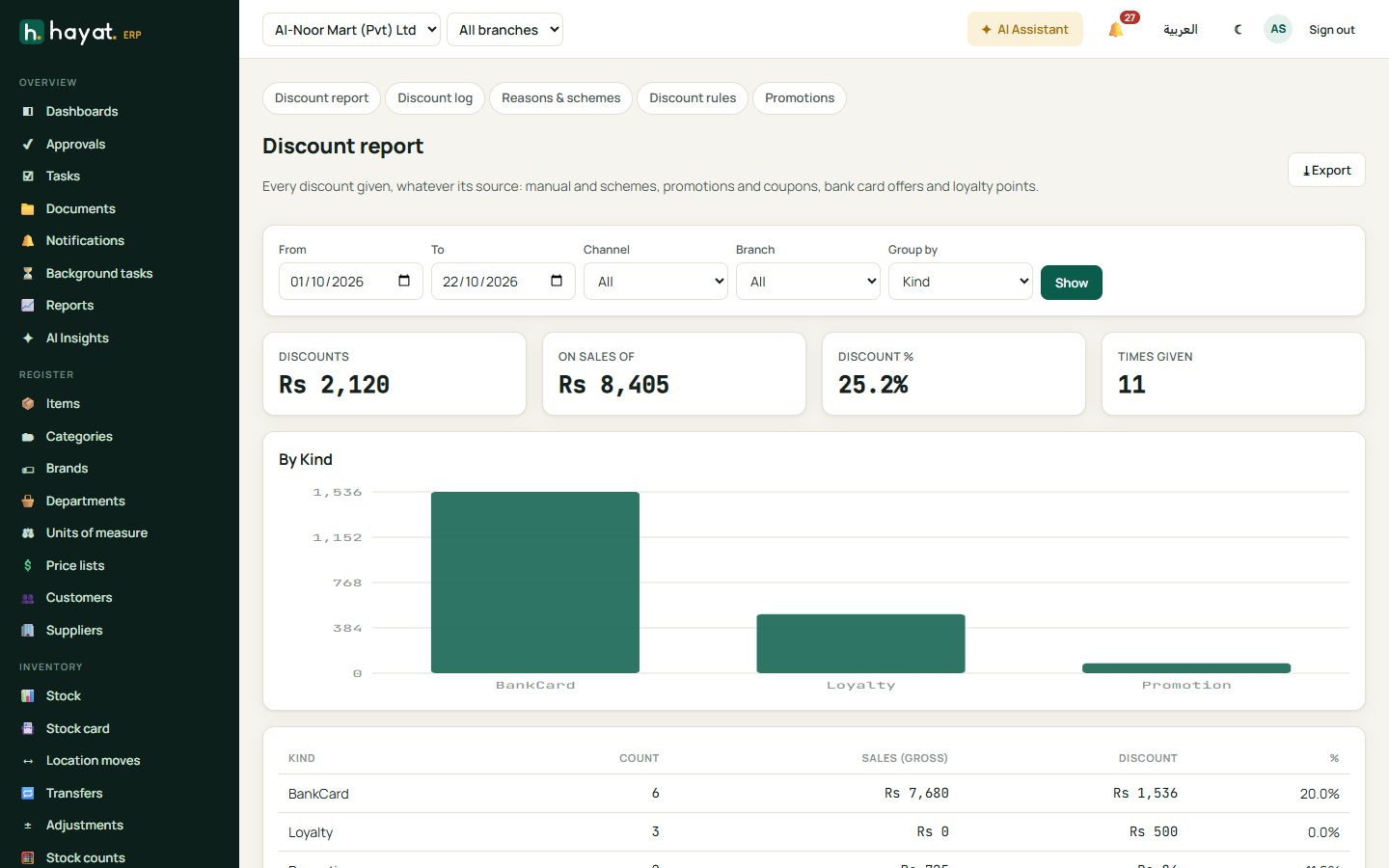Select the Discount rules tab
1389x868 pixels.
693,98
